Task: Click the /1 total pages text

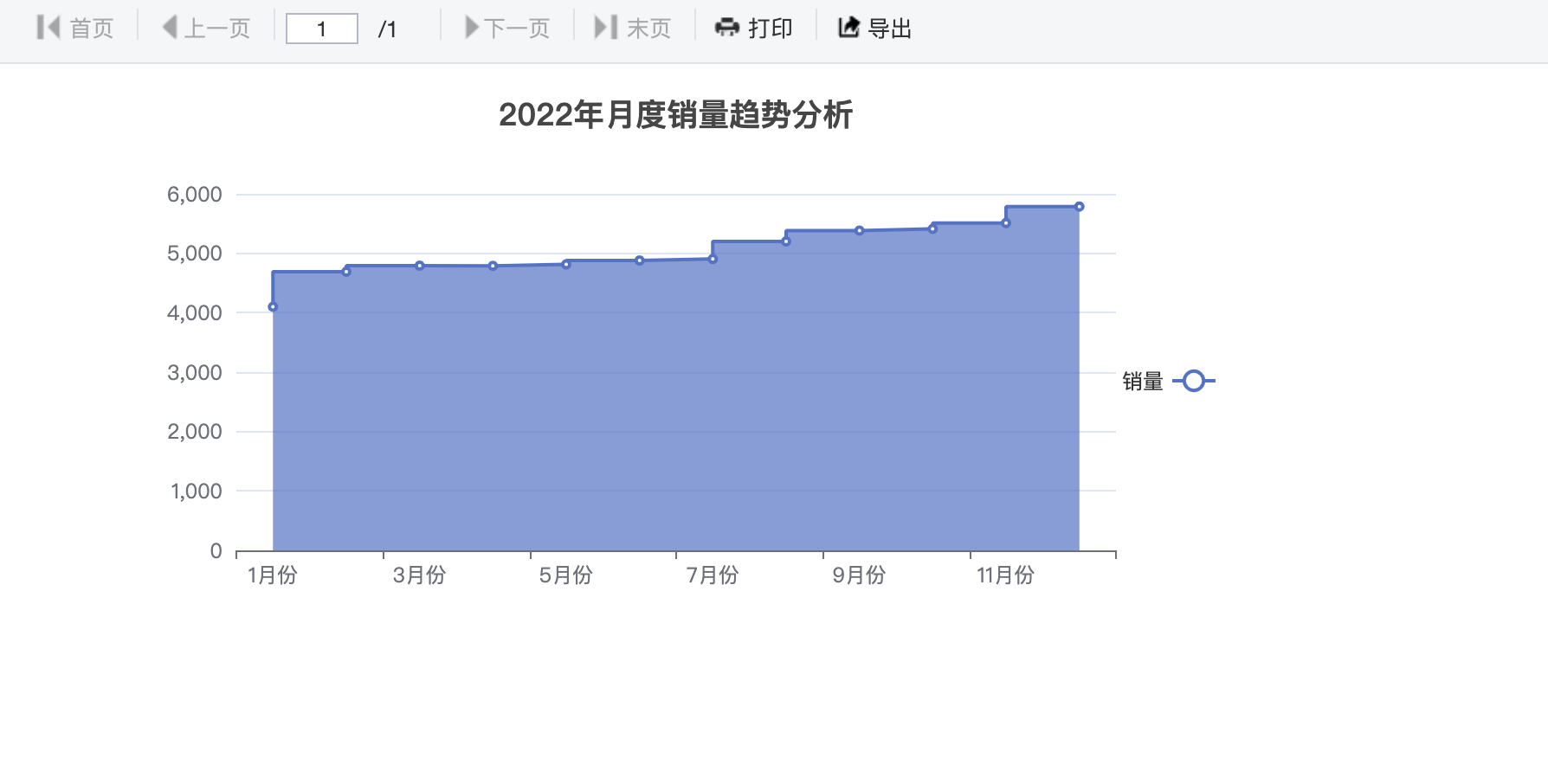Action: [388, 29]
